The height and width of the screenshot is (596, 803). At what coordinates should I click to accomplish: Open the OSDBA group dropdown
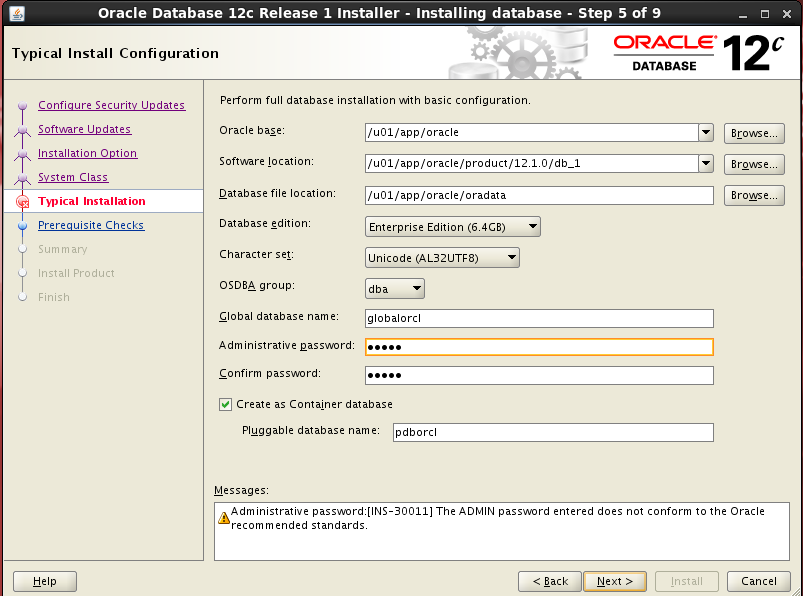point(395,289)
